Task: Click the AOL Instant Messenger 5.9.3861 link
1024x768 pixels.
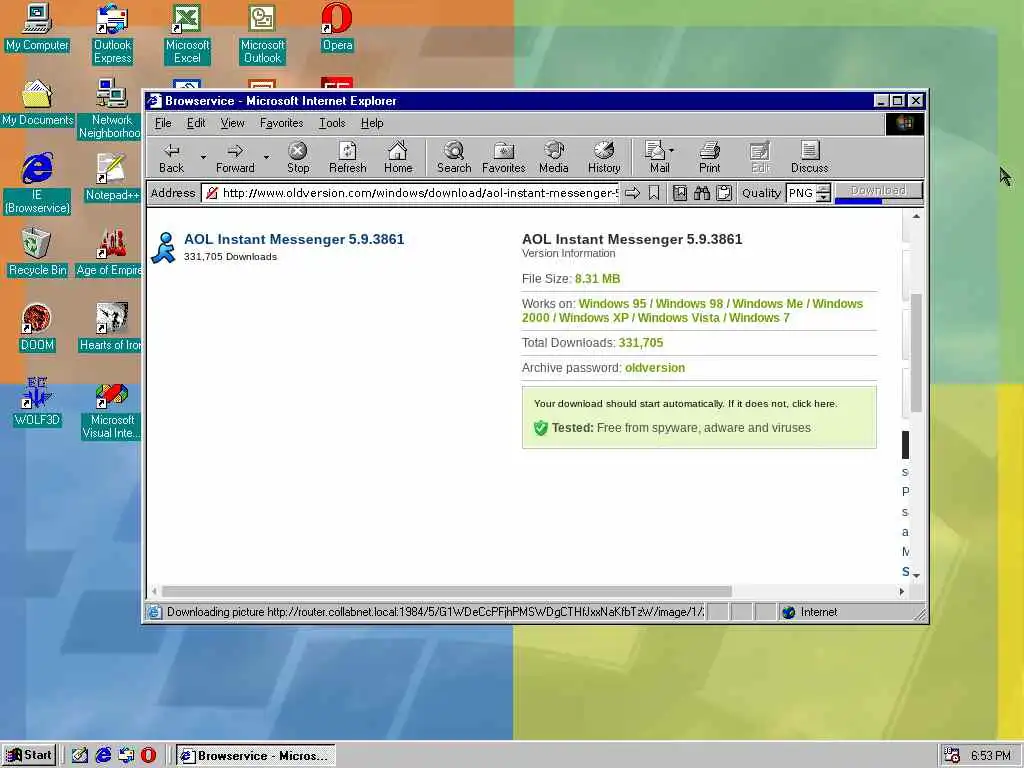Action: tap(294, 239)
